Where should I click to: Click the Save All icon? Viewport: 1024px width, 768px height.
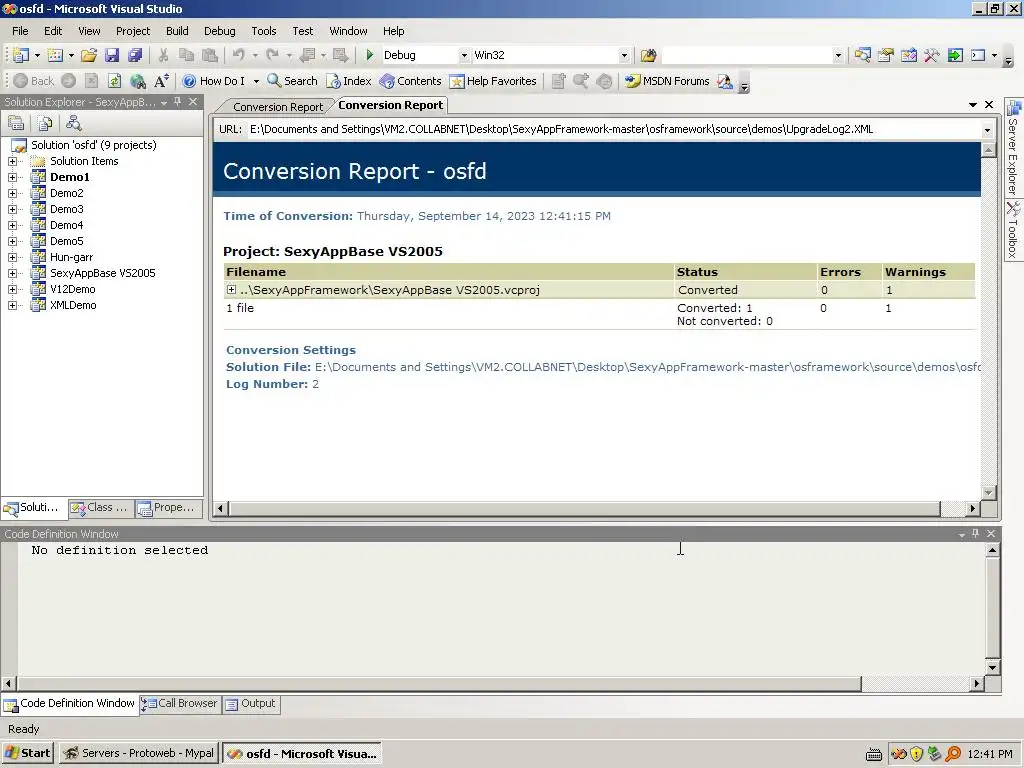pyautogui.click(x=135, y=56)
